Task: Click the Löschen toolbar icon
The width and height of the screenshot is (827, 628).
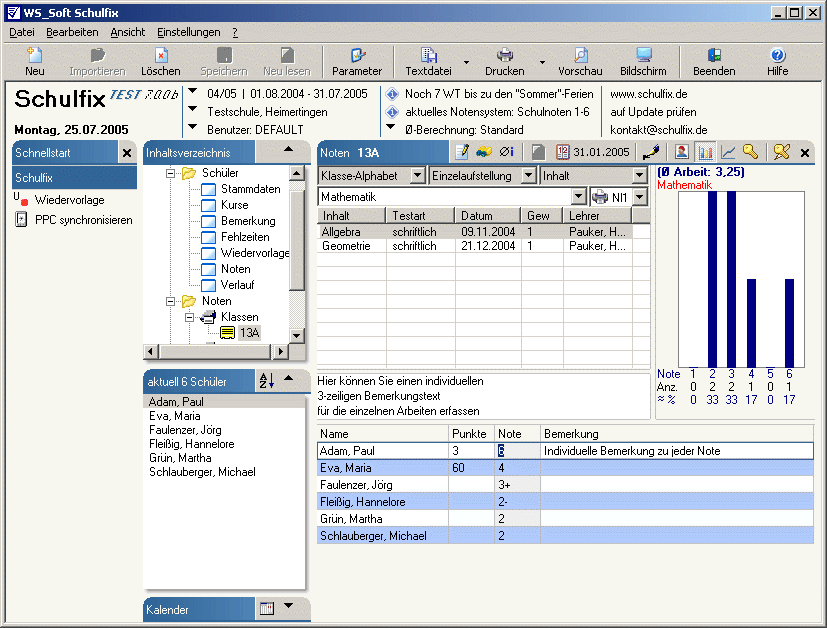Action: point(160,56)
